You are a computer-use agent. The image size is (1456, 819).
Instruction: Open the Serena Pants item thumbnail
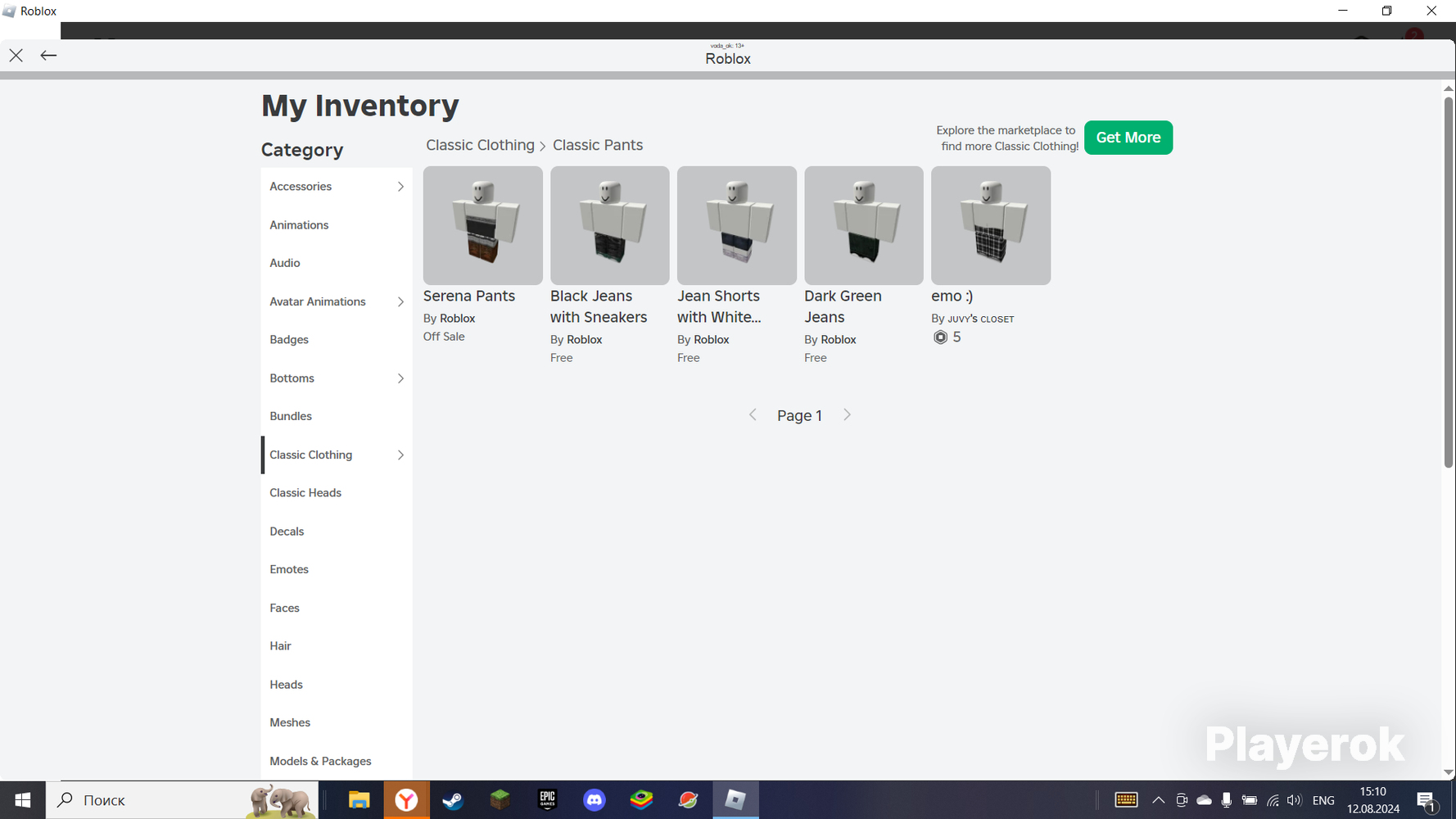483,225
